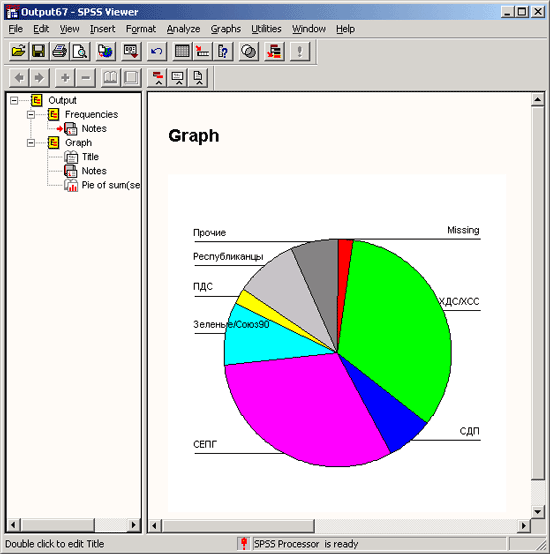This screenshot has width=550, height=554.
Task: Collapse the Frequencies tree branch
Action: coord(31,114)
